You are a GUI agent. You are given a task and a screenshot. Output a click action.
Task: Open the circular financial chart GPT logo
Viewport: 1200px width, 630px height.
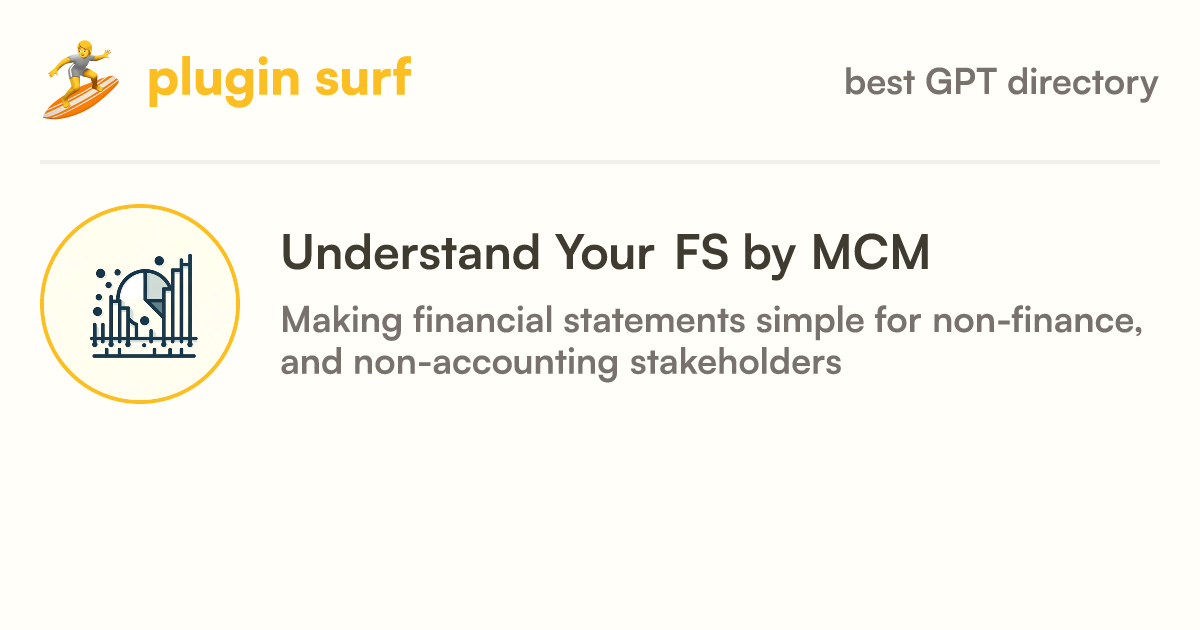140,303
